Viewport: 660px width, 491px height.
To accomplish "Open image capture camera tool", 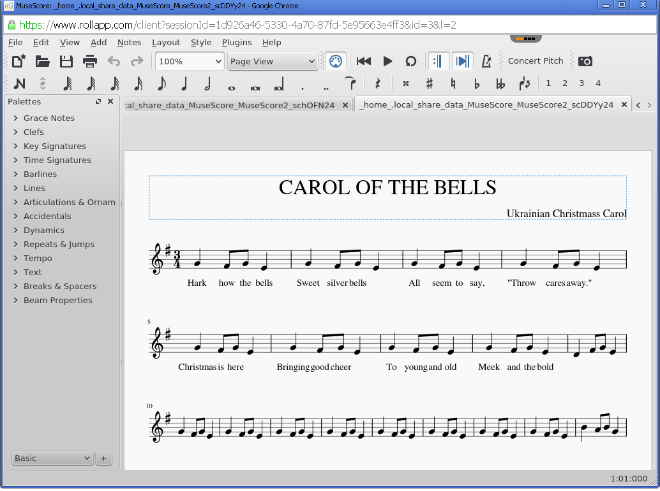I will (585, 61).
